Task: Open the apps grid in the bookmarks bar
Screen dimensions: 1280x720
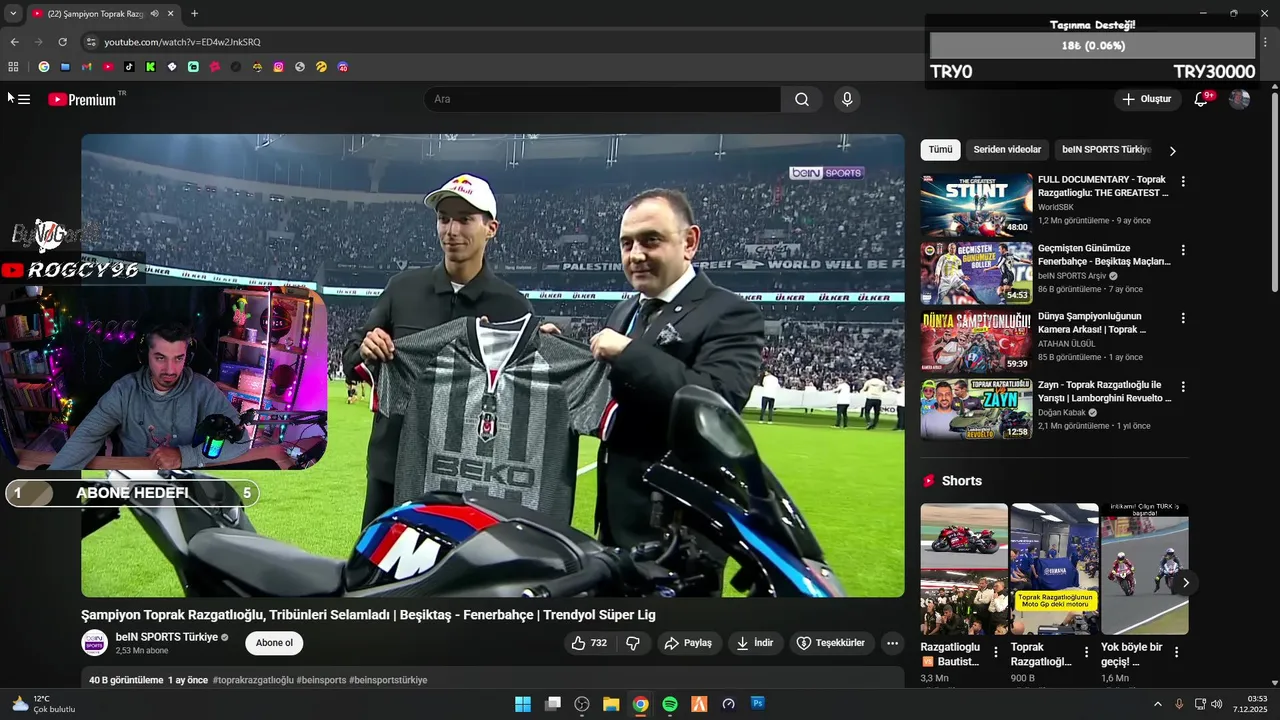Action: (x=13, y=67)
